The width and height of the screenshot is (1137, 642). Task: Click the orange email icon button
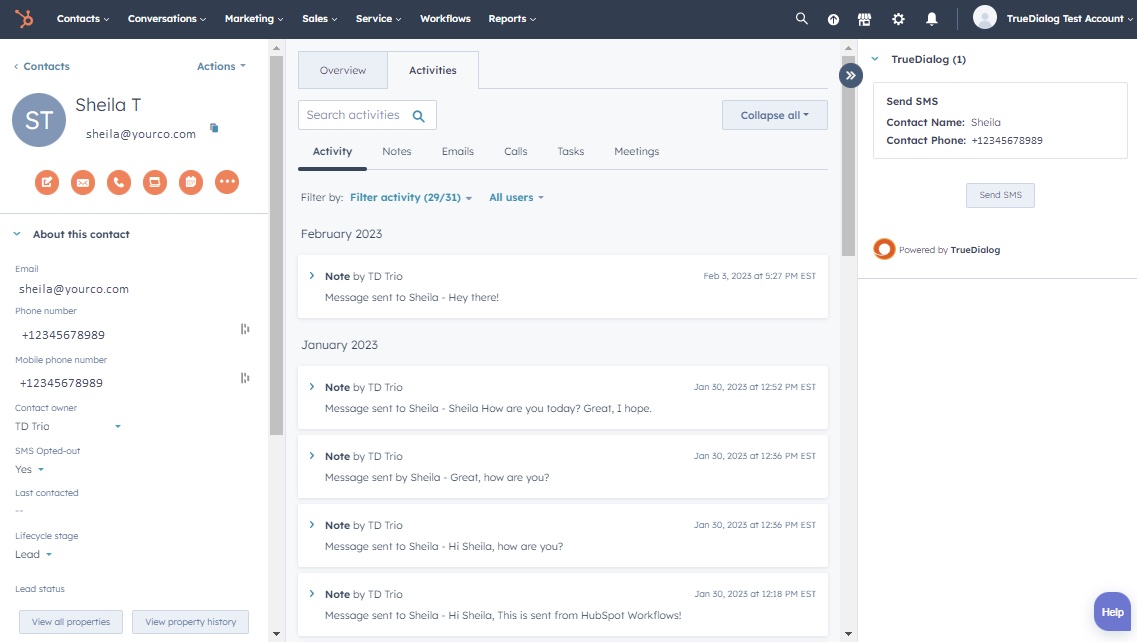(x=83, y=182)
